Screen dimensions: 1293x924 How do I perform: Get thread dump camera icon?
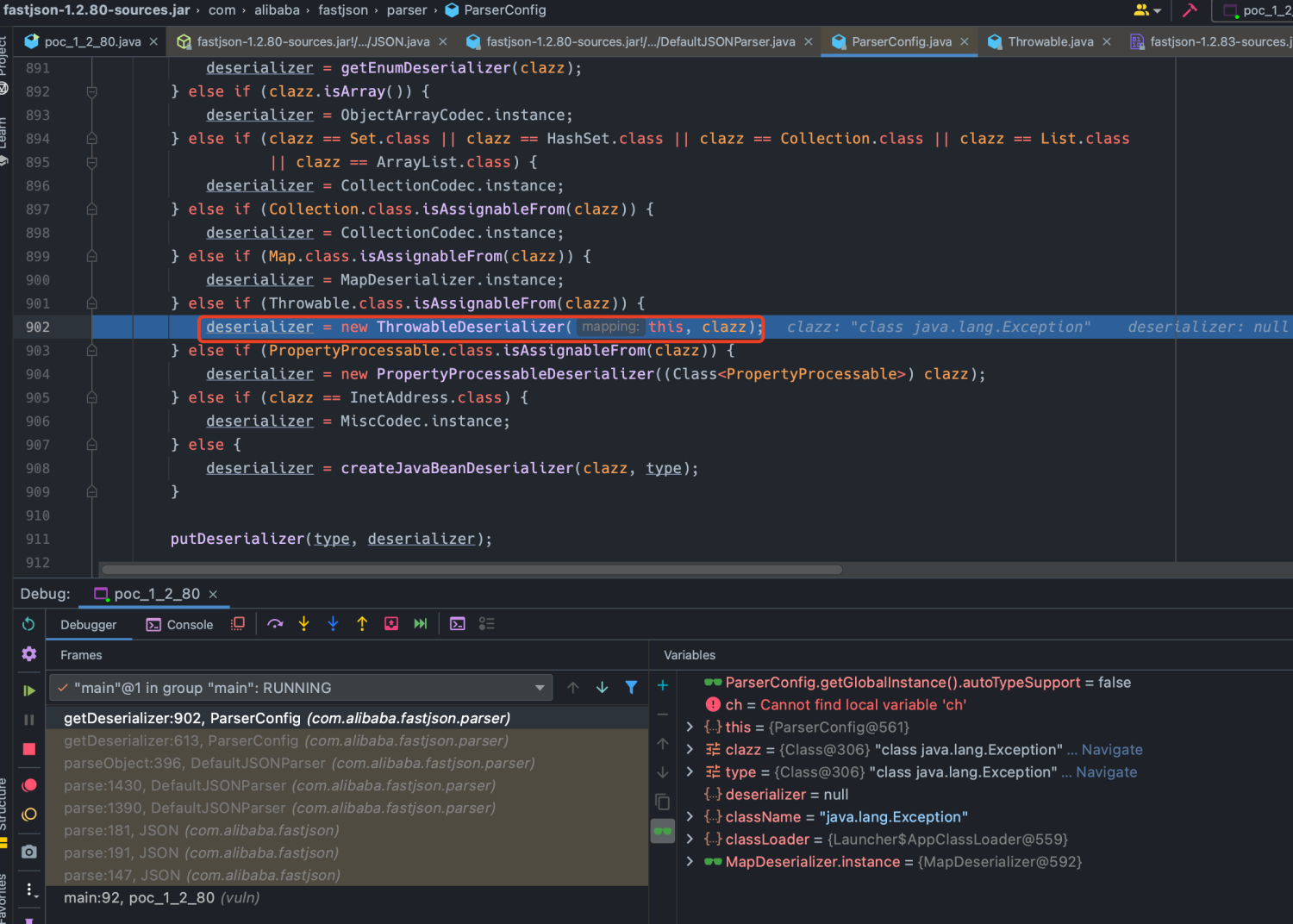point(28,852)
